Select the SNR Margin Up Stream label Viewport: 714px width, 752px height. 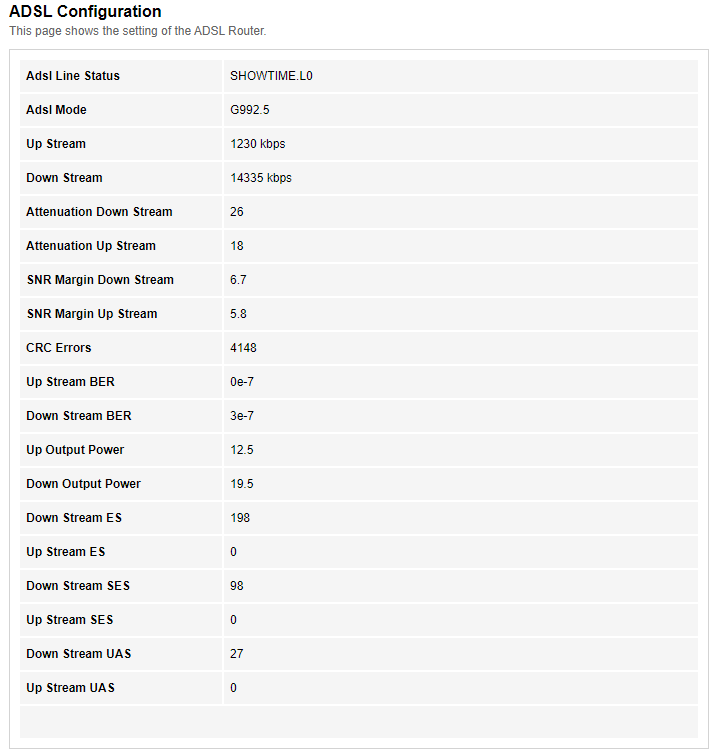click(92, 314)
